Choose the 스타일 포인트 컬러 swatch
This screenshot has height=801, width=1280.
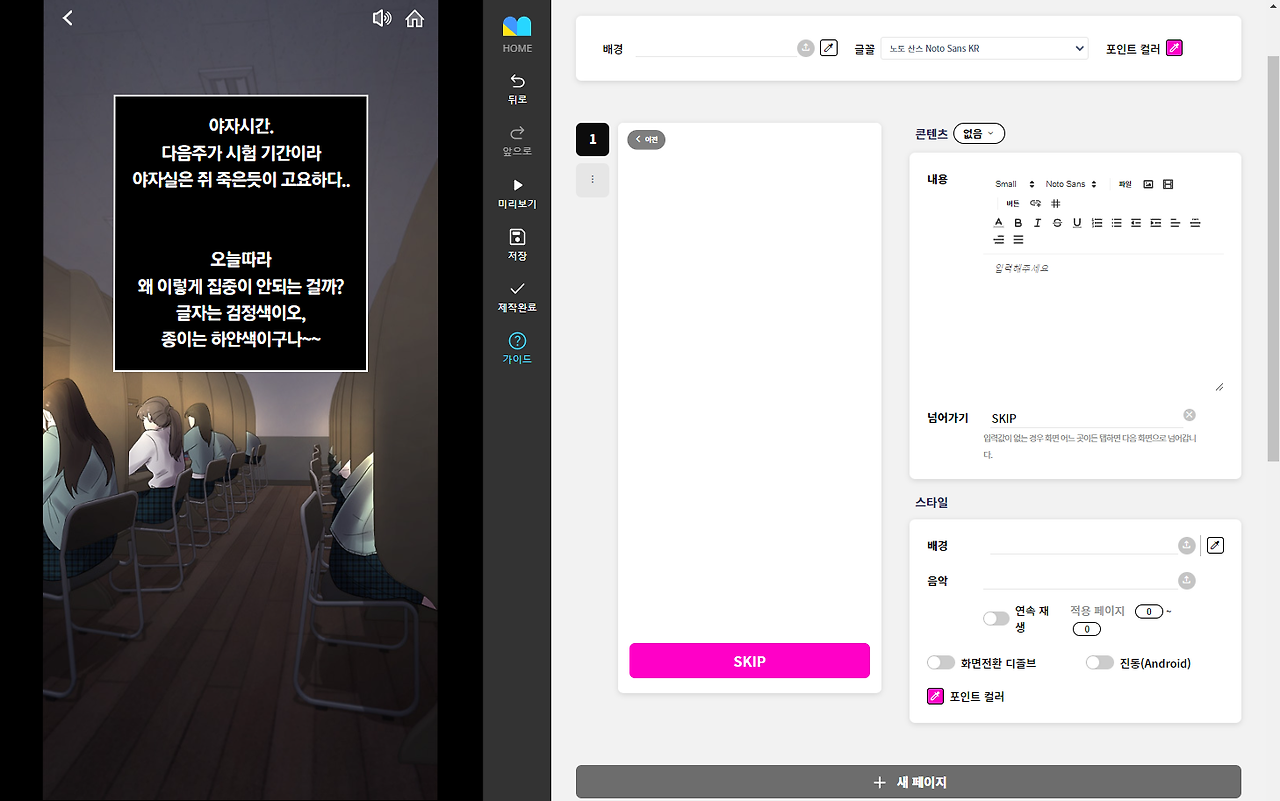935,696
